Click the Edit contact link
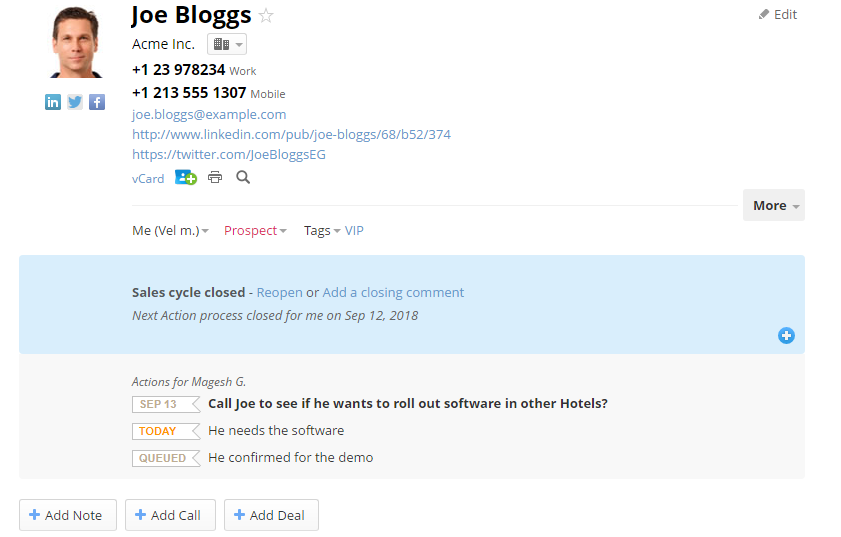 [778, 15]
